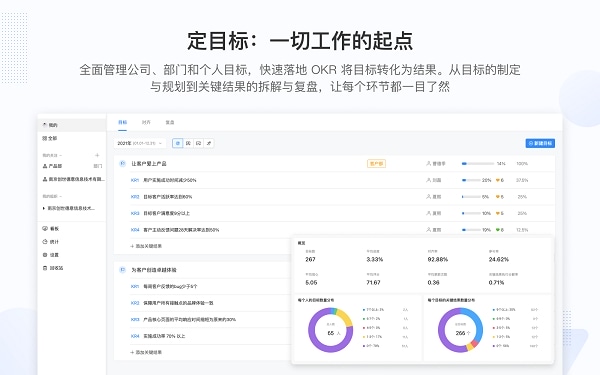Click the green heart icon on the 12.5% row
This screenshot has height=375, width=600.
498,230
